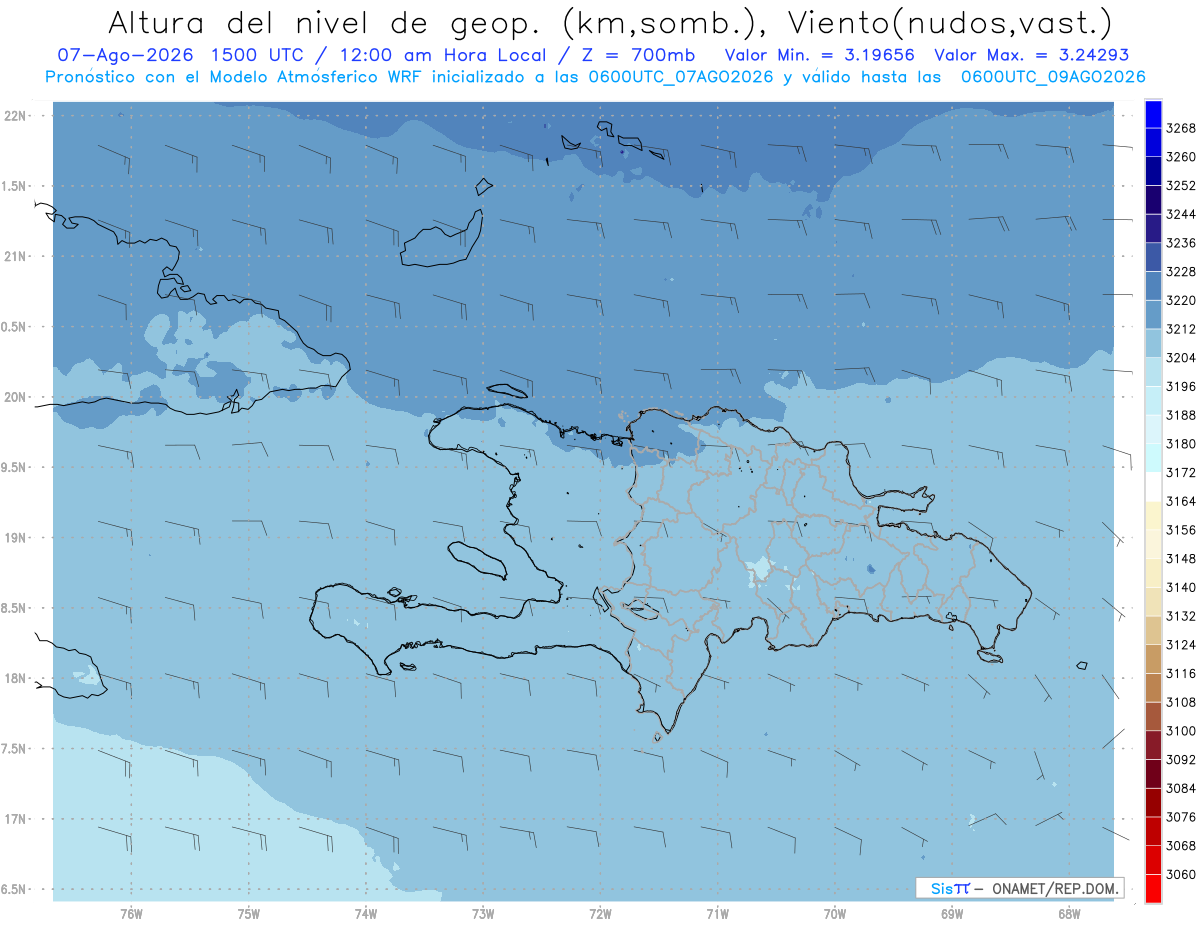Click the 71W longitude label
Screen dimensions: 1200x927
[x=717, y=913]
